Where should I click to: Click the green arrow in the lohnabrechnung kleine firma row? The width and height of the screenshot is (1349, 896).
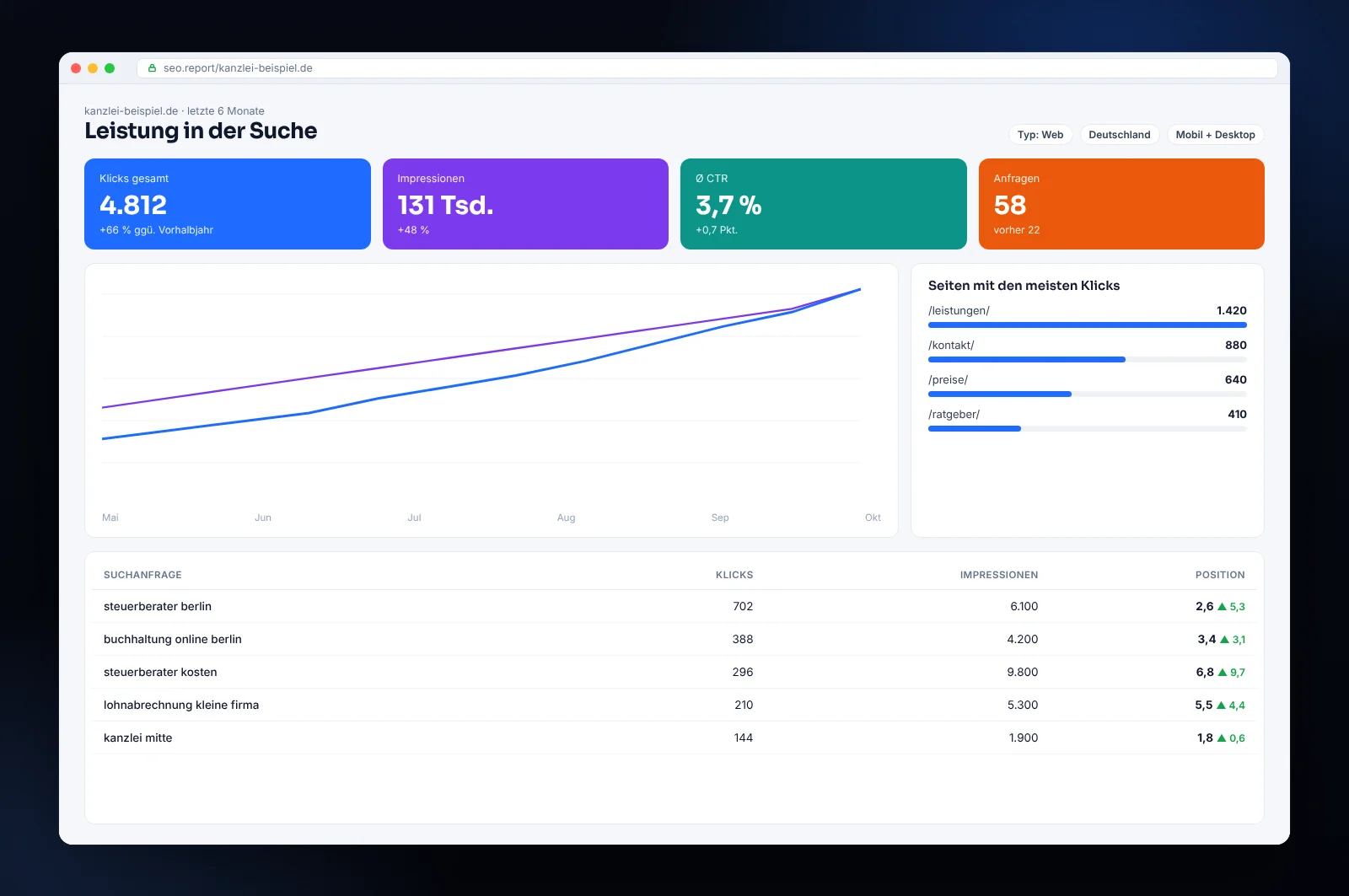[x=1221, y=705]
